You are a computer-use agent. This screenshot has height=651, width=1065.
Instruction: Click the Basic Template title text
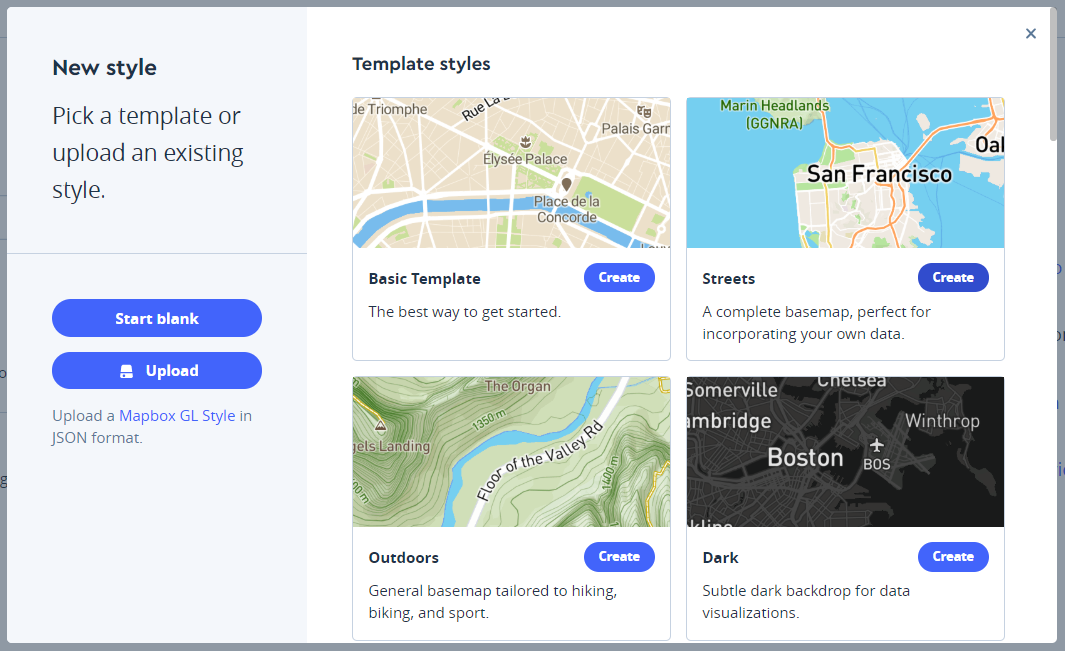(424, 278)
